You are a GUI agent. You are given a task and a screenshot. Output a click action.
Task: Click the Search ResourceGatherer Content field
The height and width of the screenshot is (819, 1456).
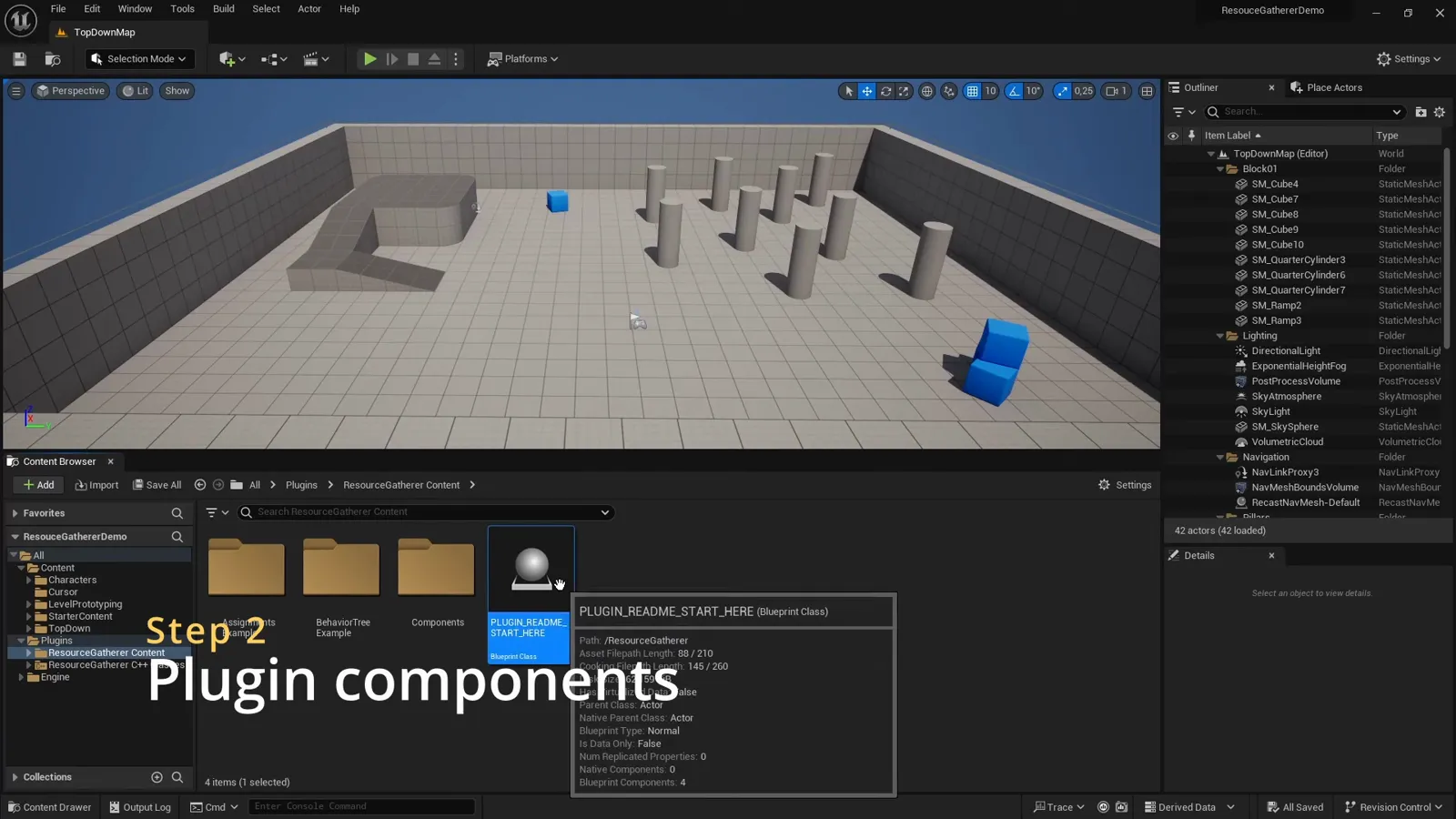425,512
